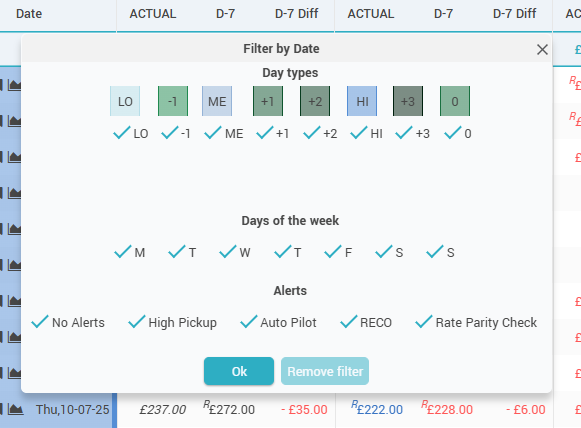581x428 pixels.
Task: Open chart icon beside Thu,10-07-25
Action: pos(16,409)
